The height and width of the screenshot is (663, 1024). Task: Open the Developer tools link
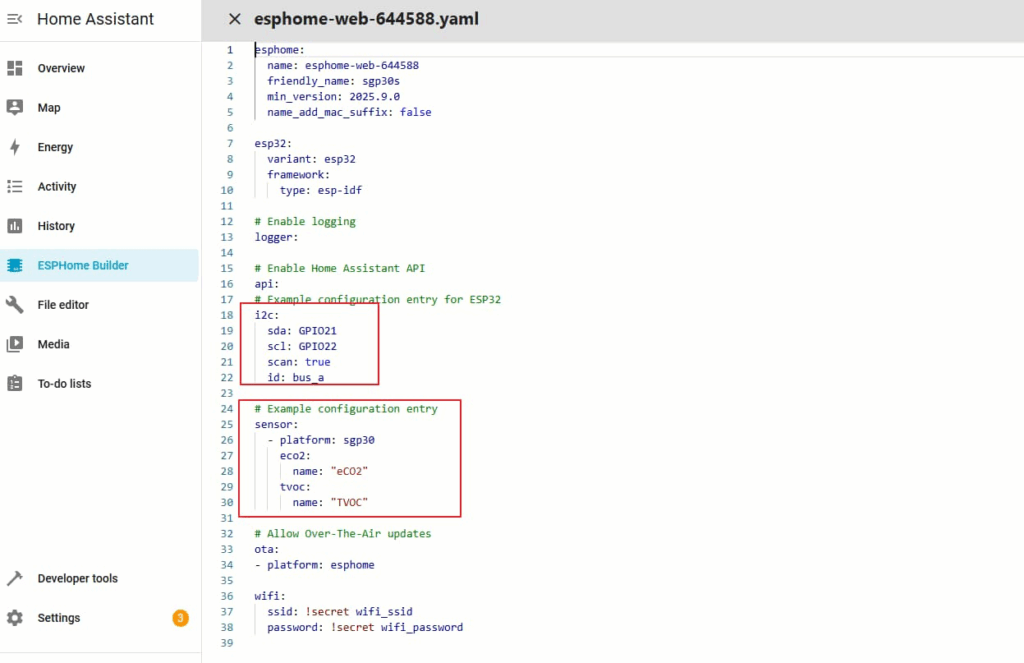pos(77,579)
